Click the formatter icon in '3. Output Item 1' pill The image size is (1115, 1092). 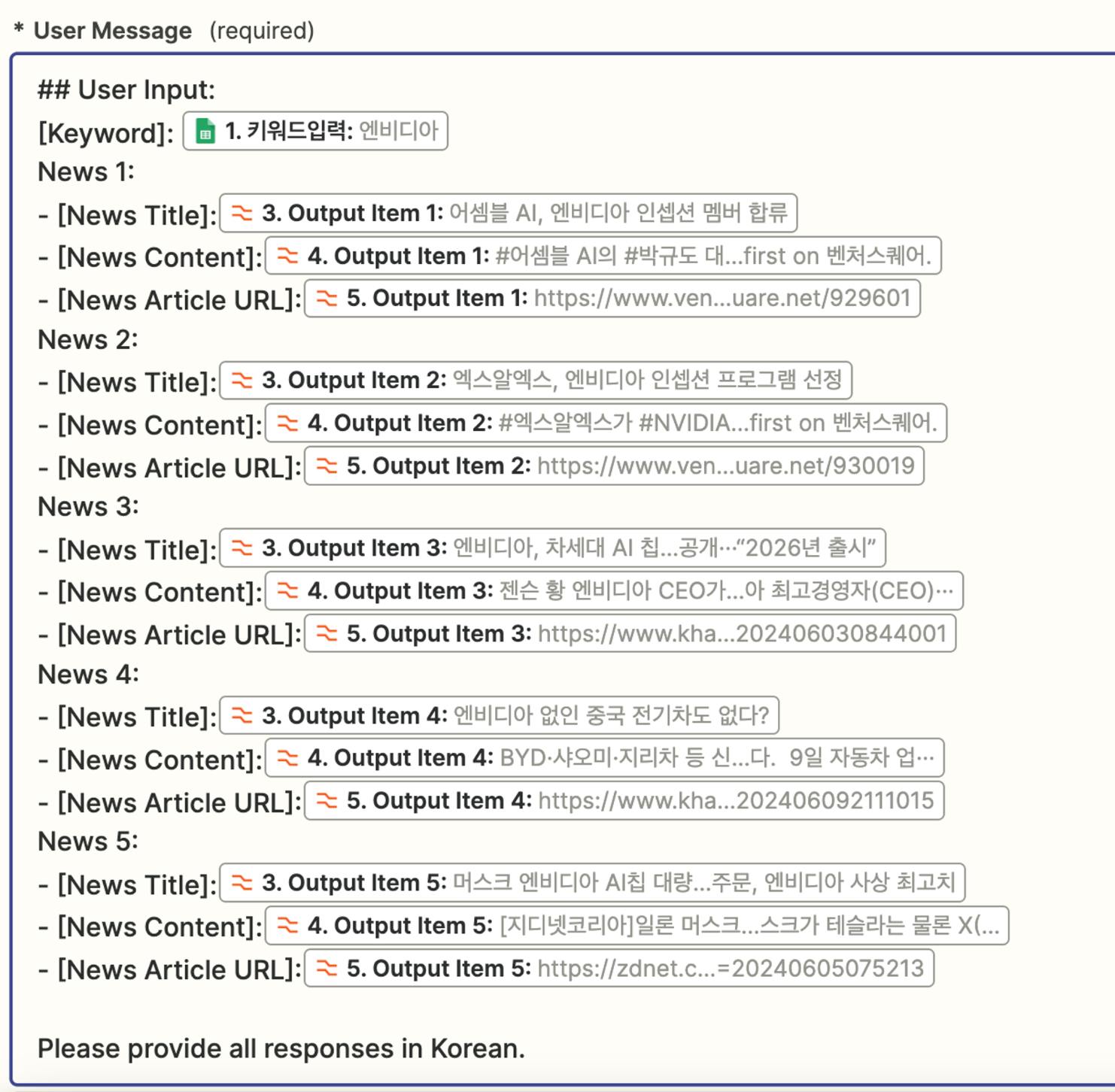tap(242, 213)
